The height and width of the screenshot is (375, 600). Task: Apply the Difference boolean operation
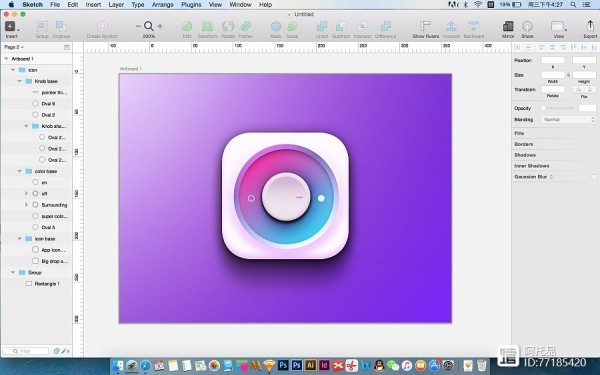[x=385, y=26]
